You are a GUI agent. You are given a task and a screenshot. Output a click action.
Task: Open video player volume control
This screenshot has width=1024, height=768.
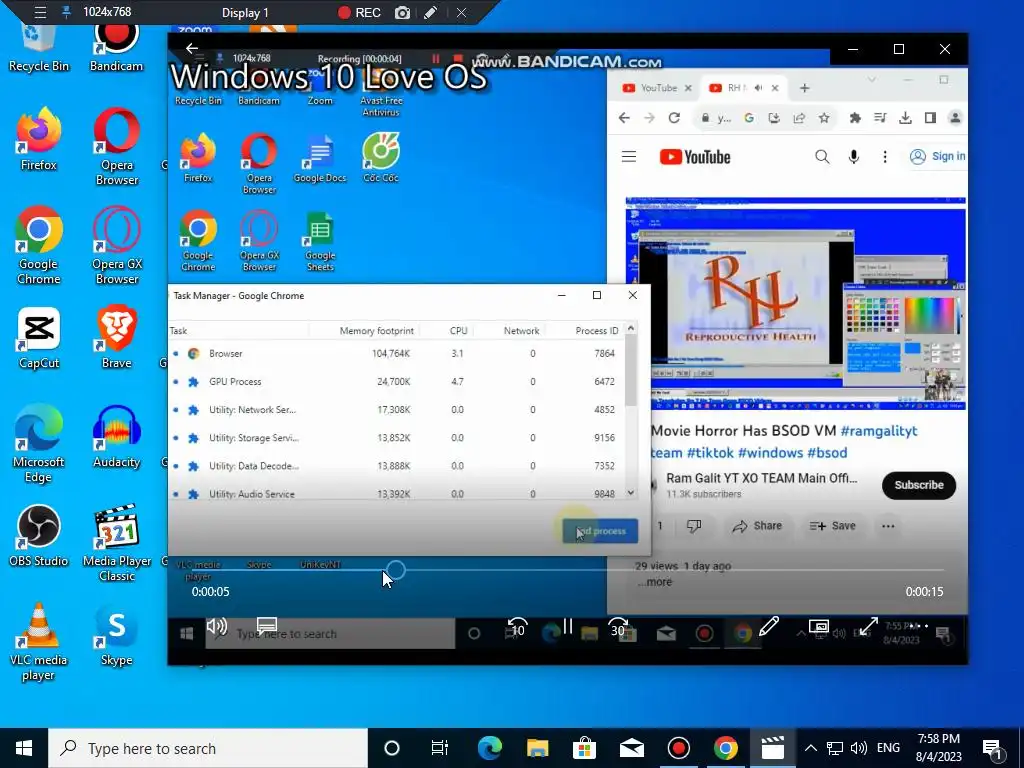(216, 628)
